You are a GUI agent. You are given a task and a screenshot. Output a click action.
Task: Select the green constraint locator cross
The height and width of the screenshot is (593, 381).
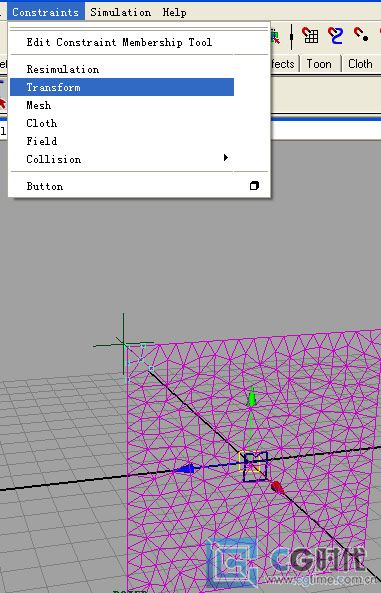[x=123, y=344]
